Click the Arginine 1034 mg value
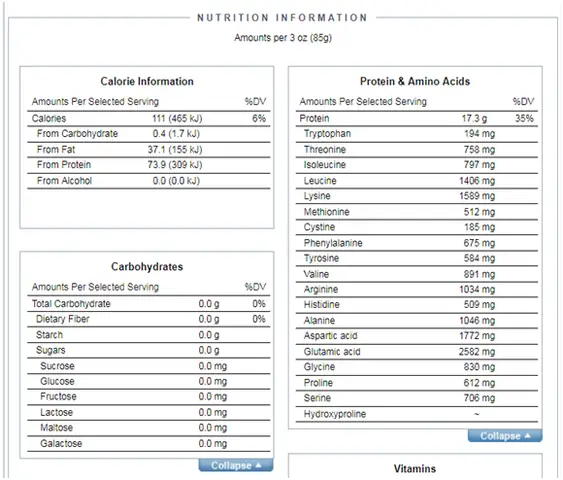Screen dimensions: 563x480 477,289
